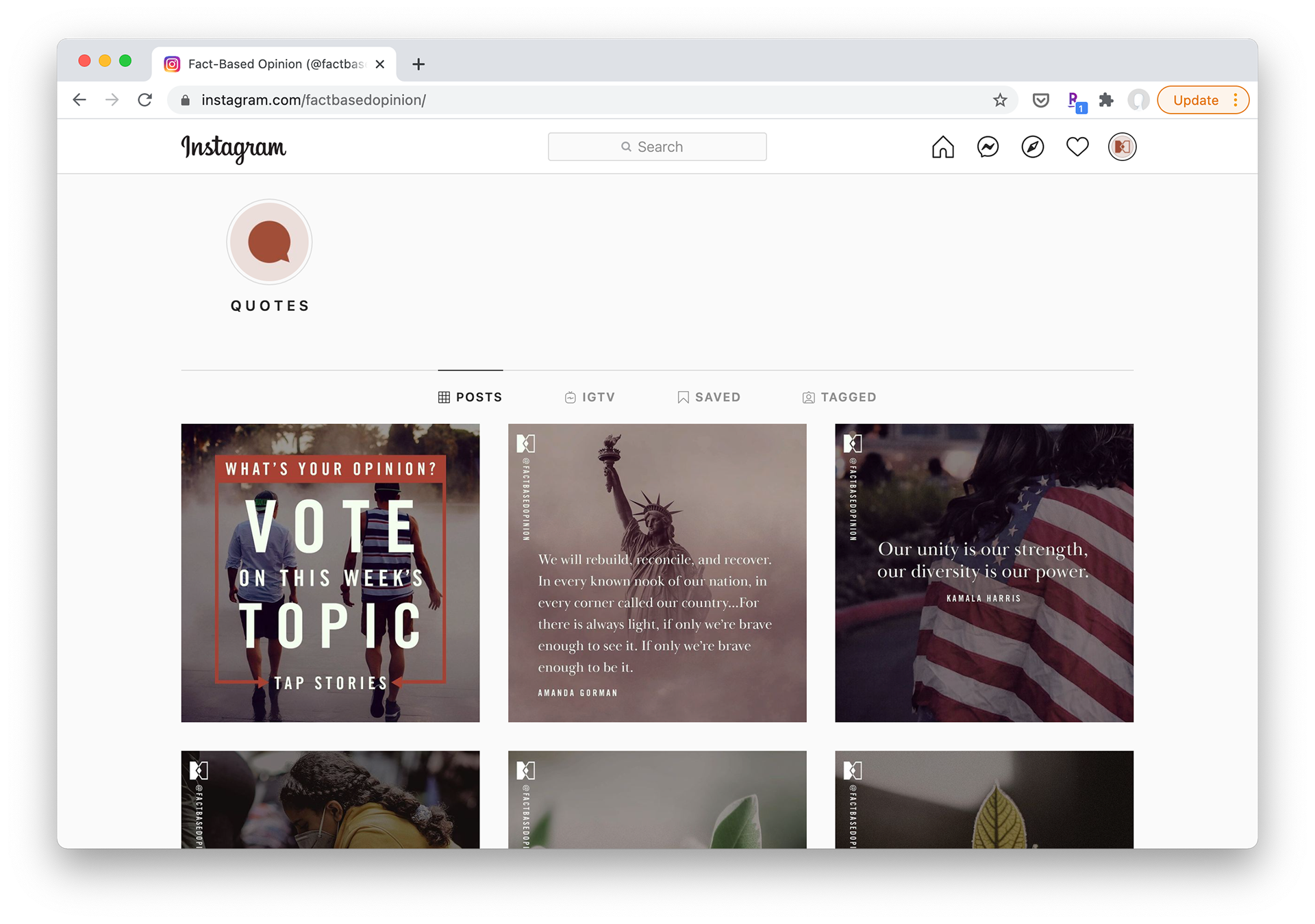
Task: Switch to the Saved tab
Action: point(709,397)
